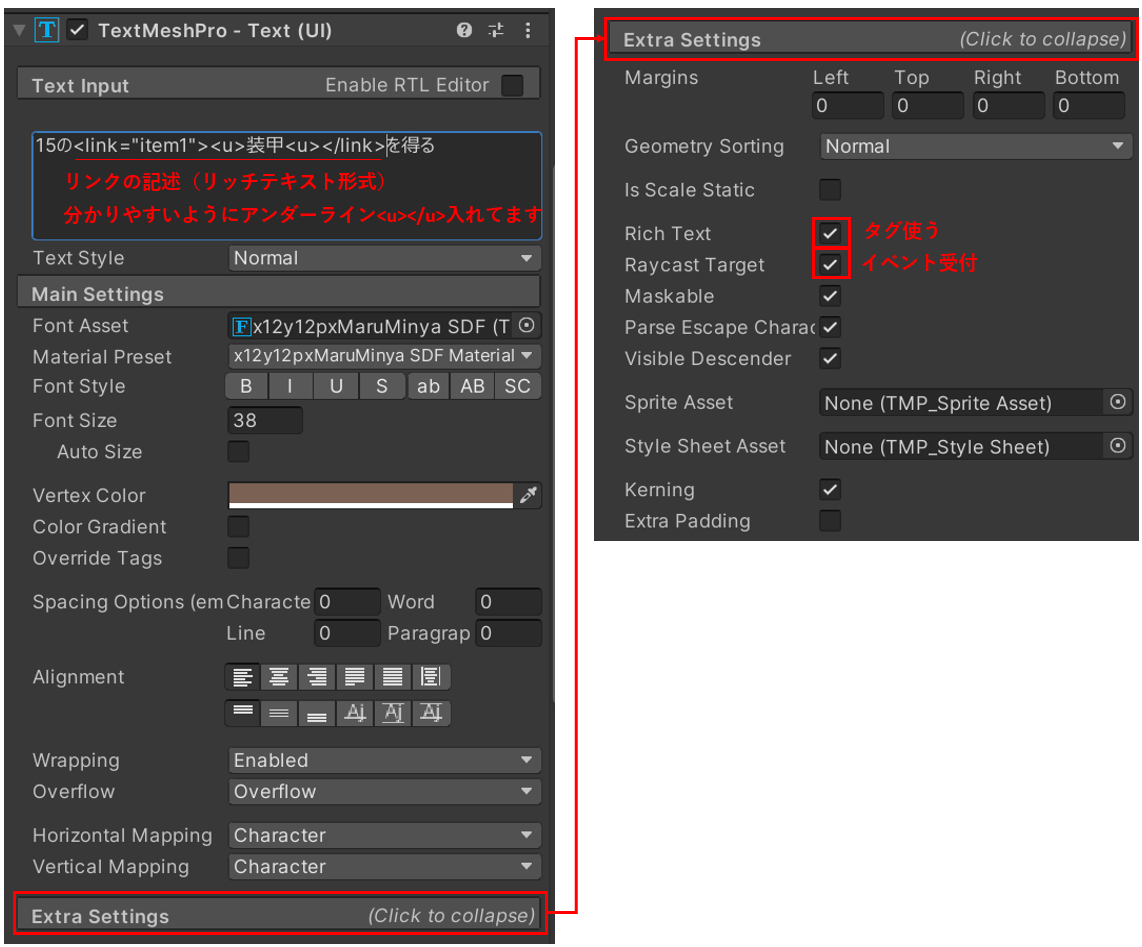Image resolution: width=1142 pixels, height=947 pixels.
Task: Apply strikethrough with the S font style icon
Action: pyautogui.click(x=381, y=386)
